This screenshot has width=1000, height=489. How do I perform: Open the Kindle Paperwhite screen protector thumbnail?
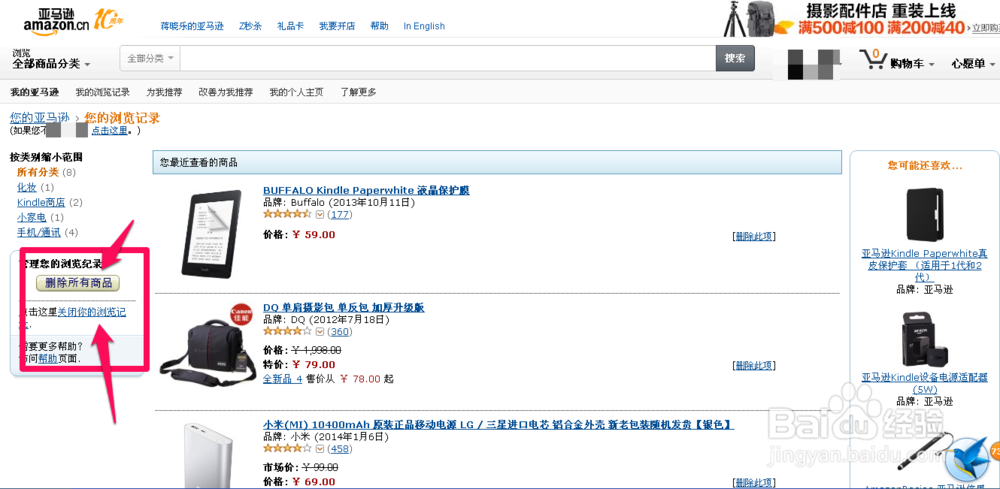click(x=210, y=233)
